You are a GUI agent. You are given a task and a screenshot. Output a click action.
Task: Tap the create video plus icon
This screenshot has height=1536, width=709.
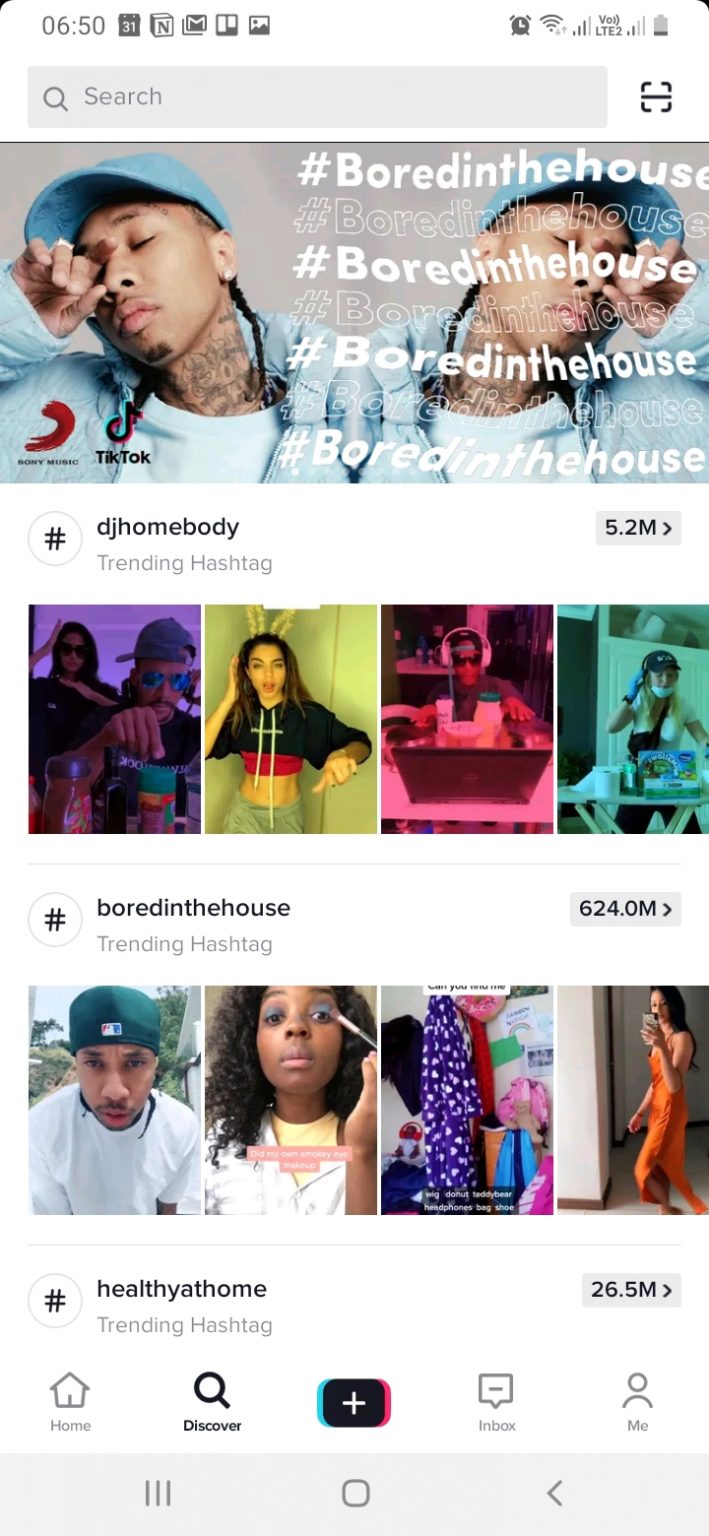click(x=354, y=1403)
